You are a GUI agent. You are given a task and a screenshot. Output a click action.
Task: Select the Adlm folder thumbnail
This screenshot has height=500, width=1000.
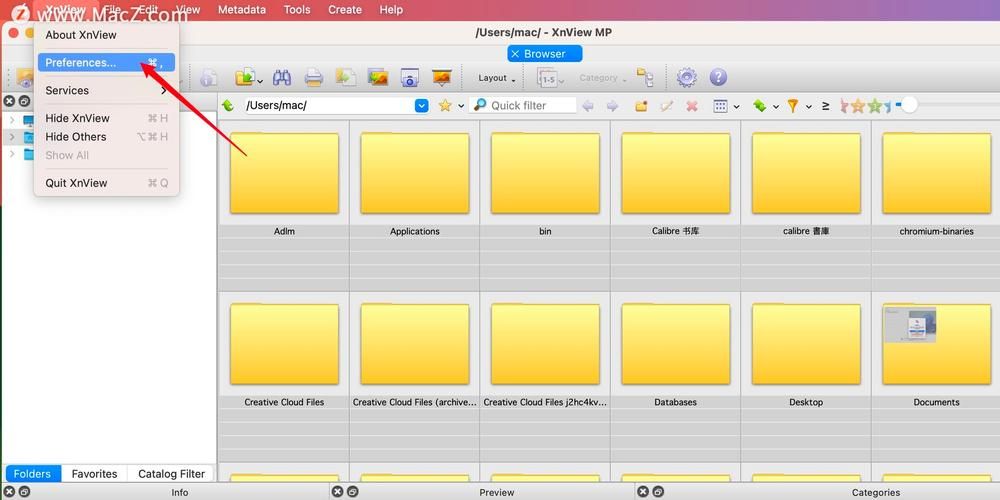pyautogui.click(x=284, y=173)
